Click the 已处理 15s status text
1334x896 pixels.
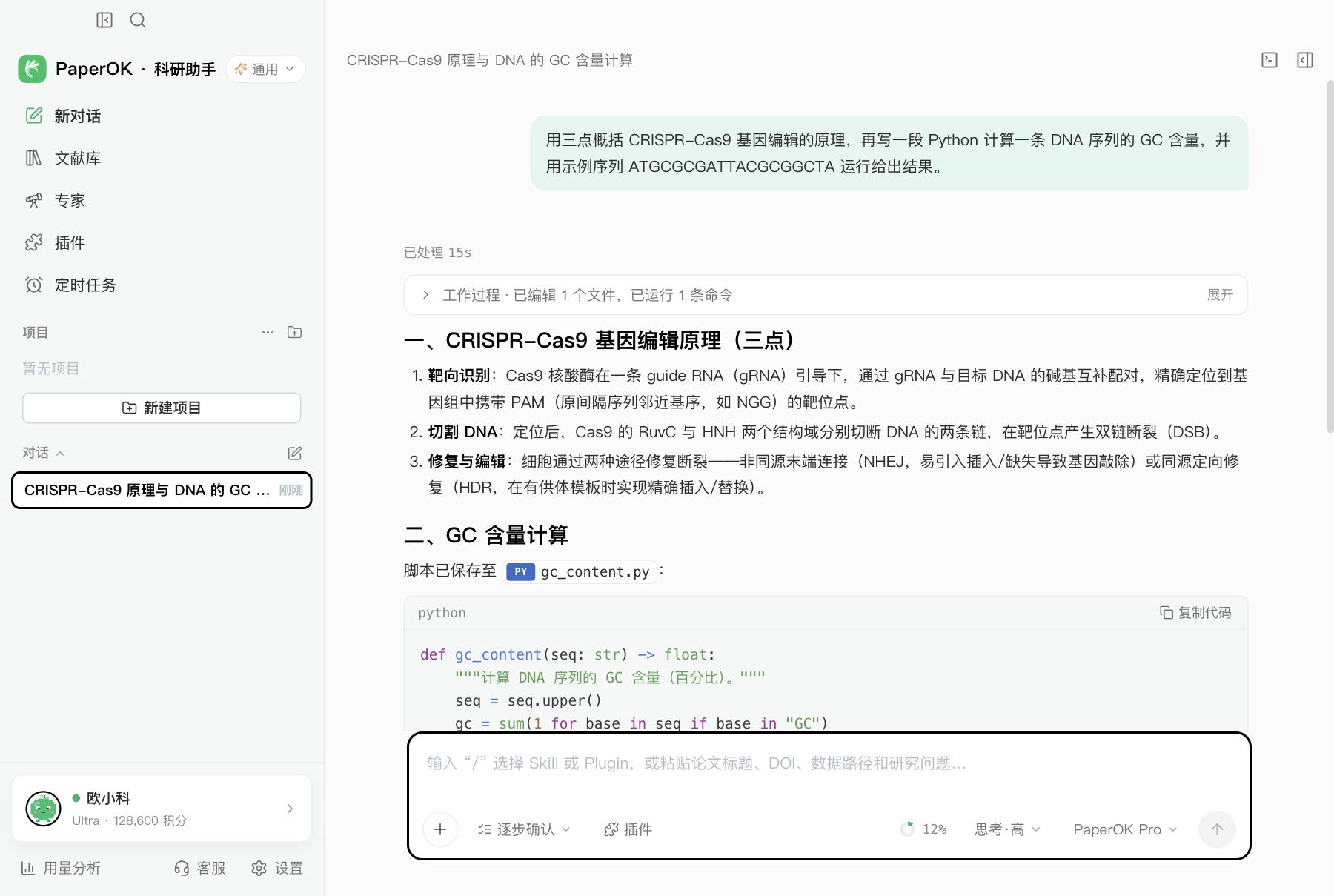click(437, 253)
